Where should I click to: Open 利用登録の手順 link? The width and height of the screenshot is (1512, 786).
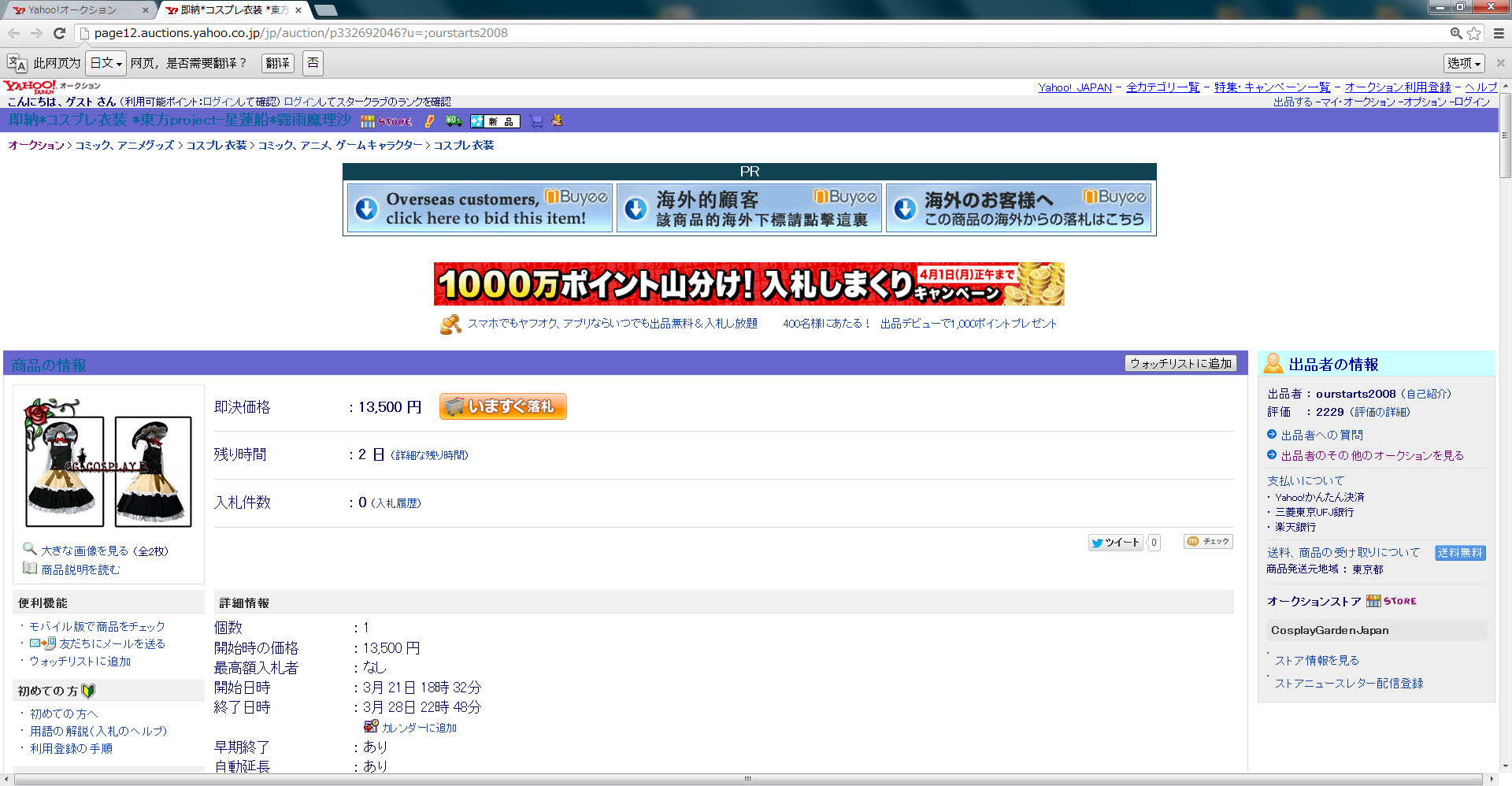71,748
